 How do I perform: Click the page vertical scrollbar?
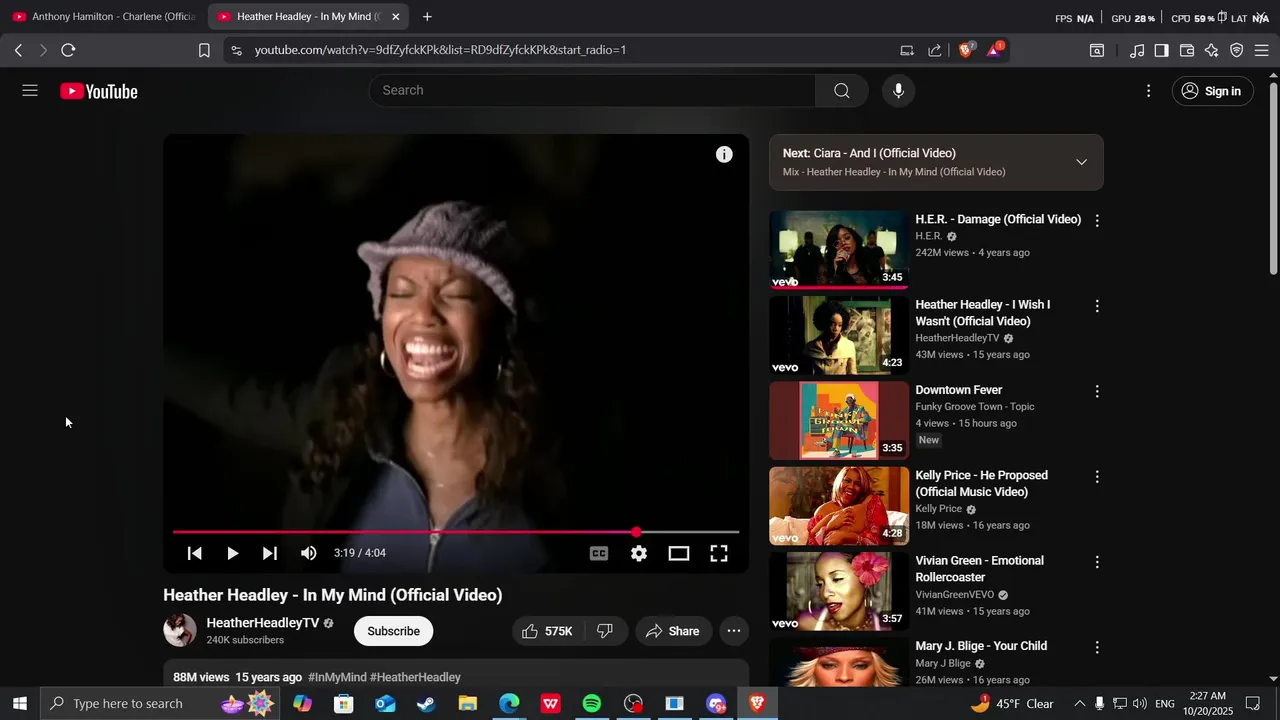coord(1273,177)
